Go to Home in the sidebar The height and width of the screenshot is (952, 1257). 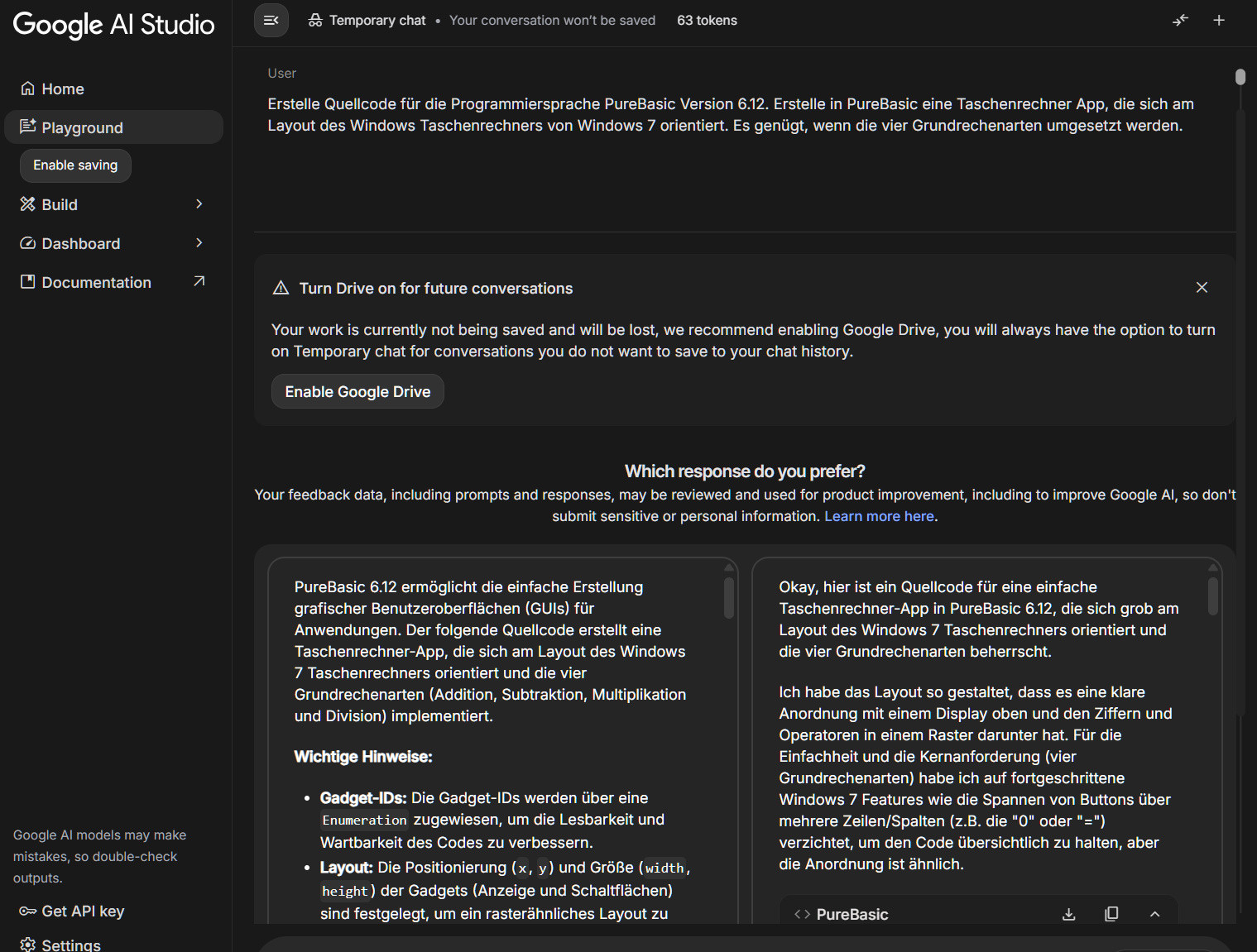point(63,89)
